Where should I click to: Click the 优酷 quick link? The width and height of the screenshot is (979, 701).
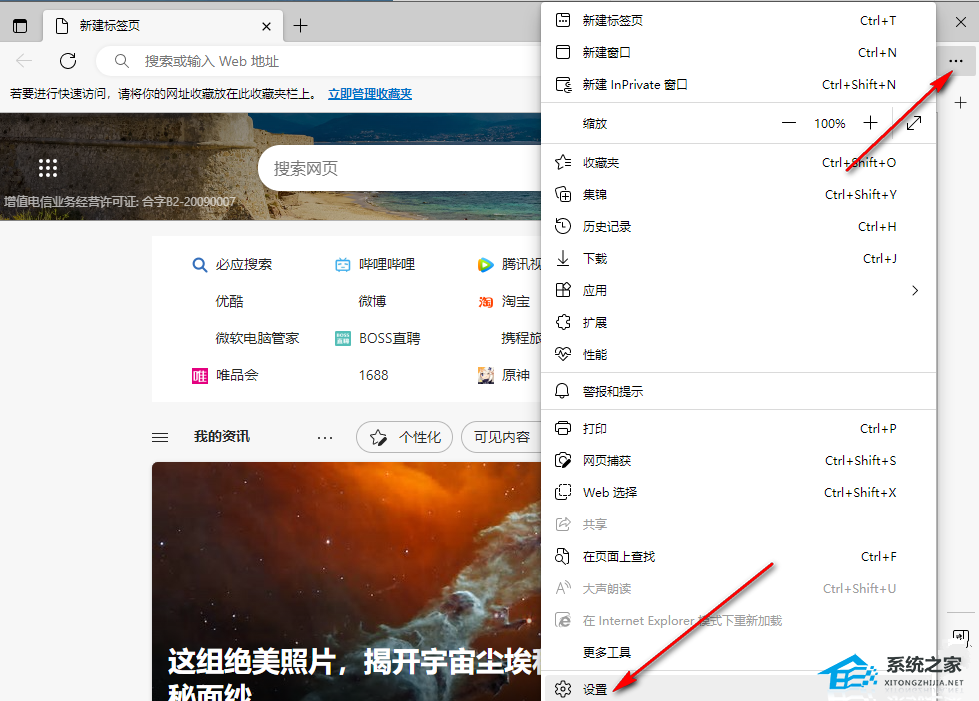[x=229, y=301]
